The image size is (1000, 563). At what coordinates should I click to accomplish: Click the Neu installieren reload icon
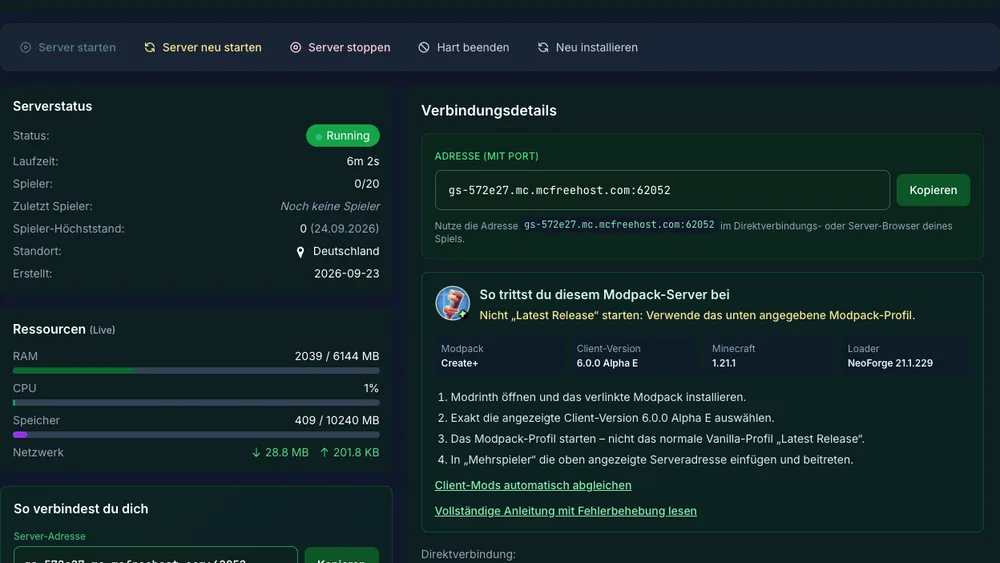click(543, 47)
